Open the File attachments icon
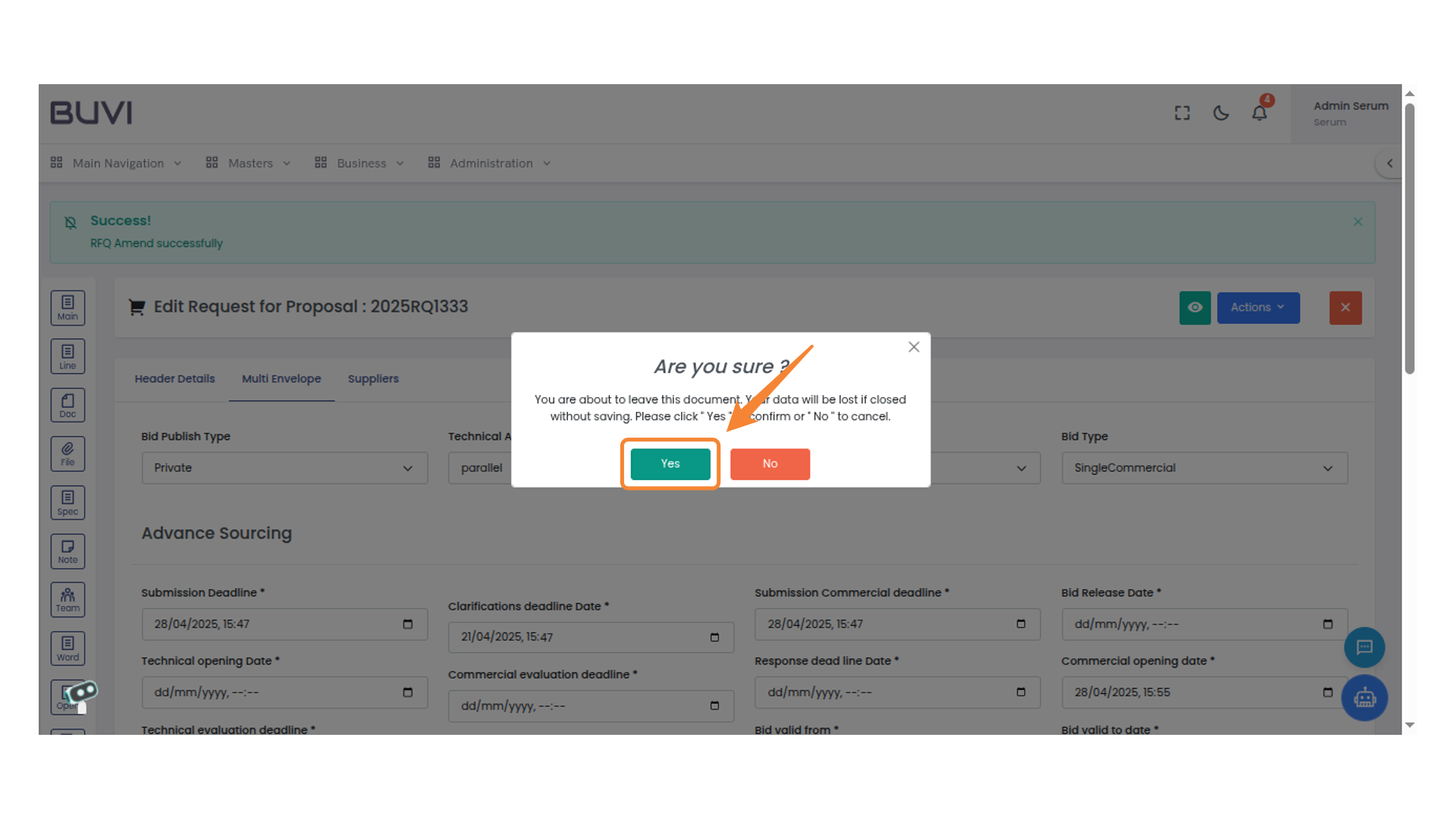1456x819 pixels. click(x=67, y=453)
